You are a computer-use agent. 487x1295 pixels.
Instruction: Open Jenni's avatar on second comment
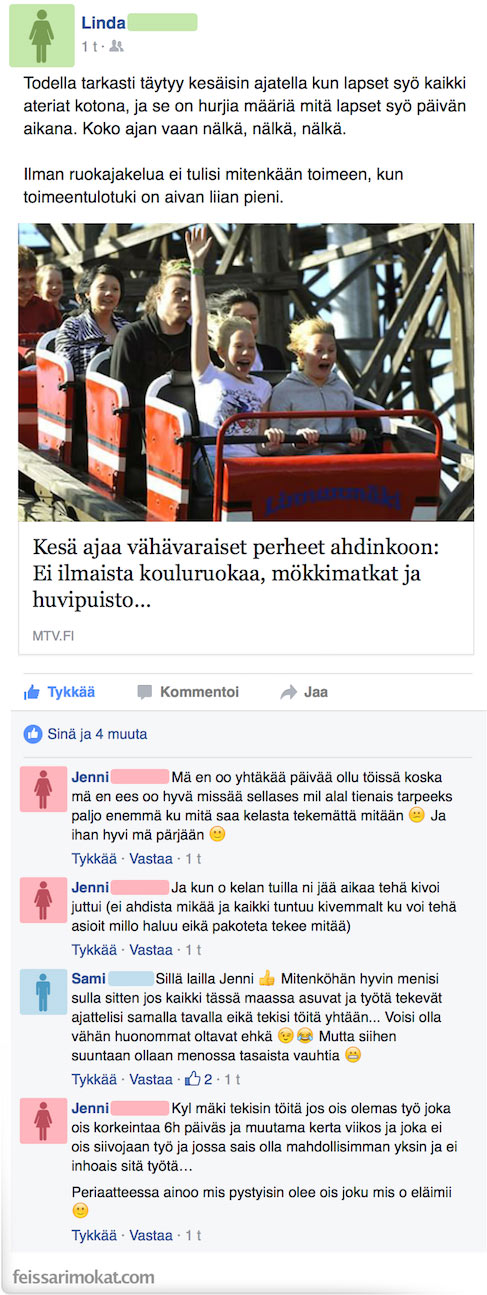[43, 899]
